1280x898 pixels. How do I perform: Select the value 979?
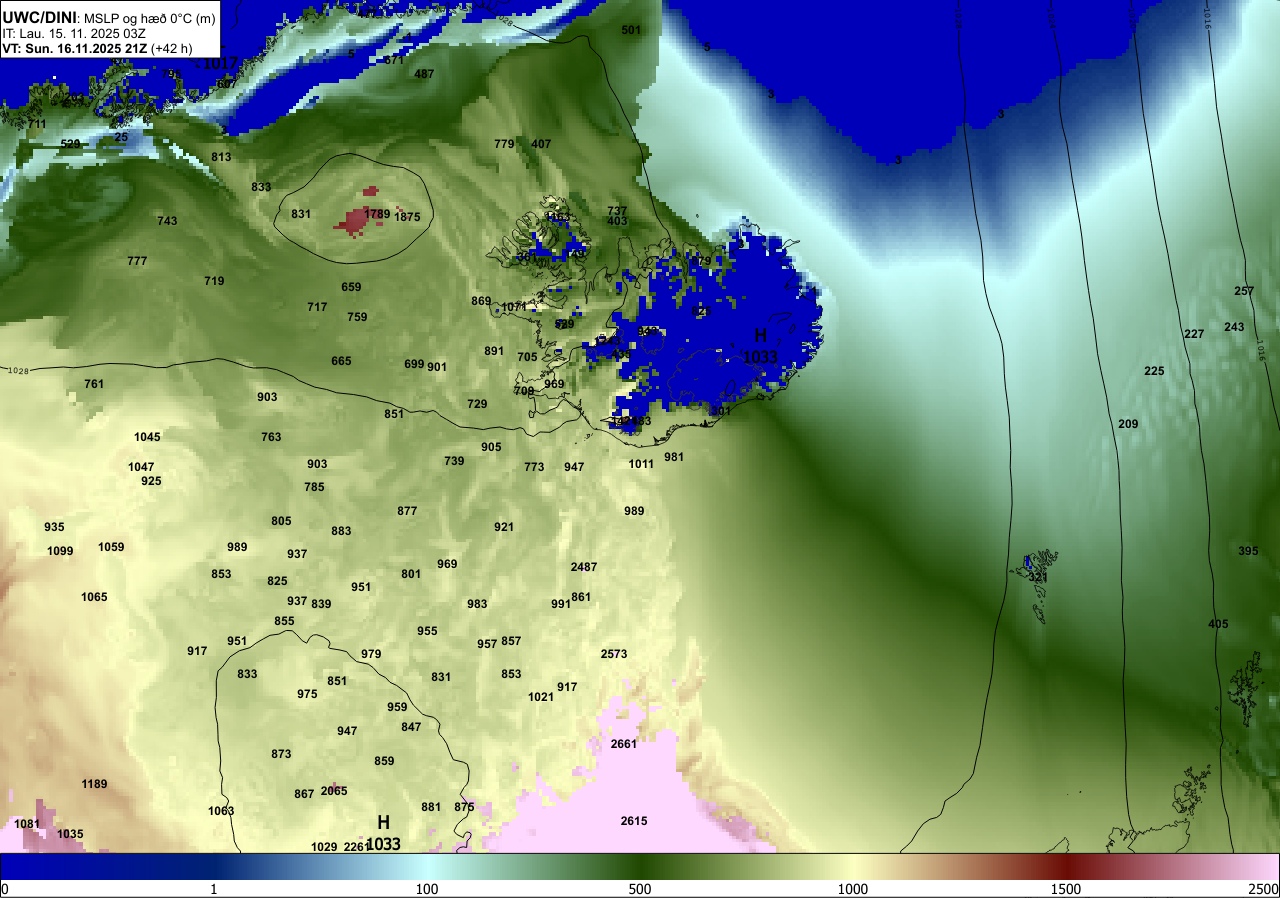[x=371, y=654]
